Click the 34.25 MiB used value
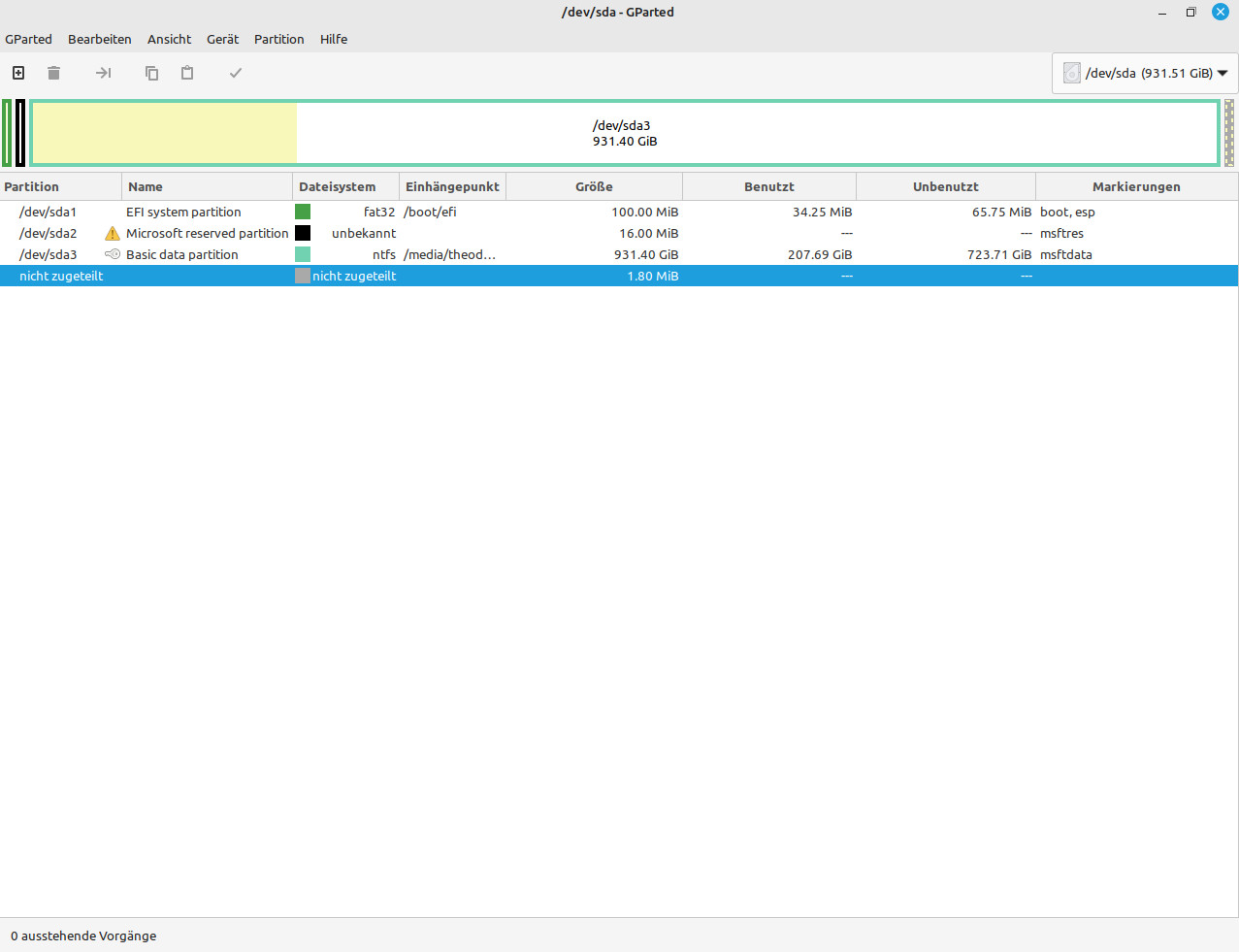 [x=823, y=212]
